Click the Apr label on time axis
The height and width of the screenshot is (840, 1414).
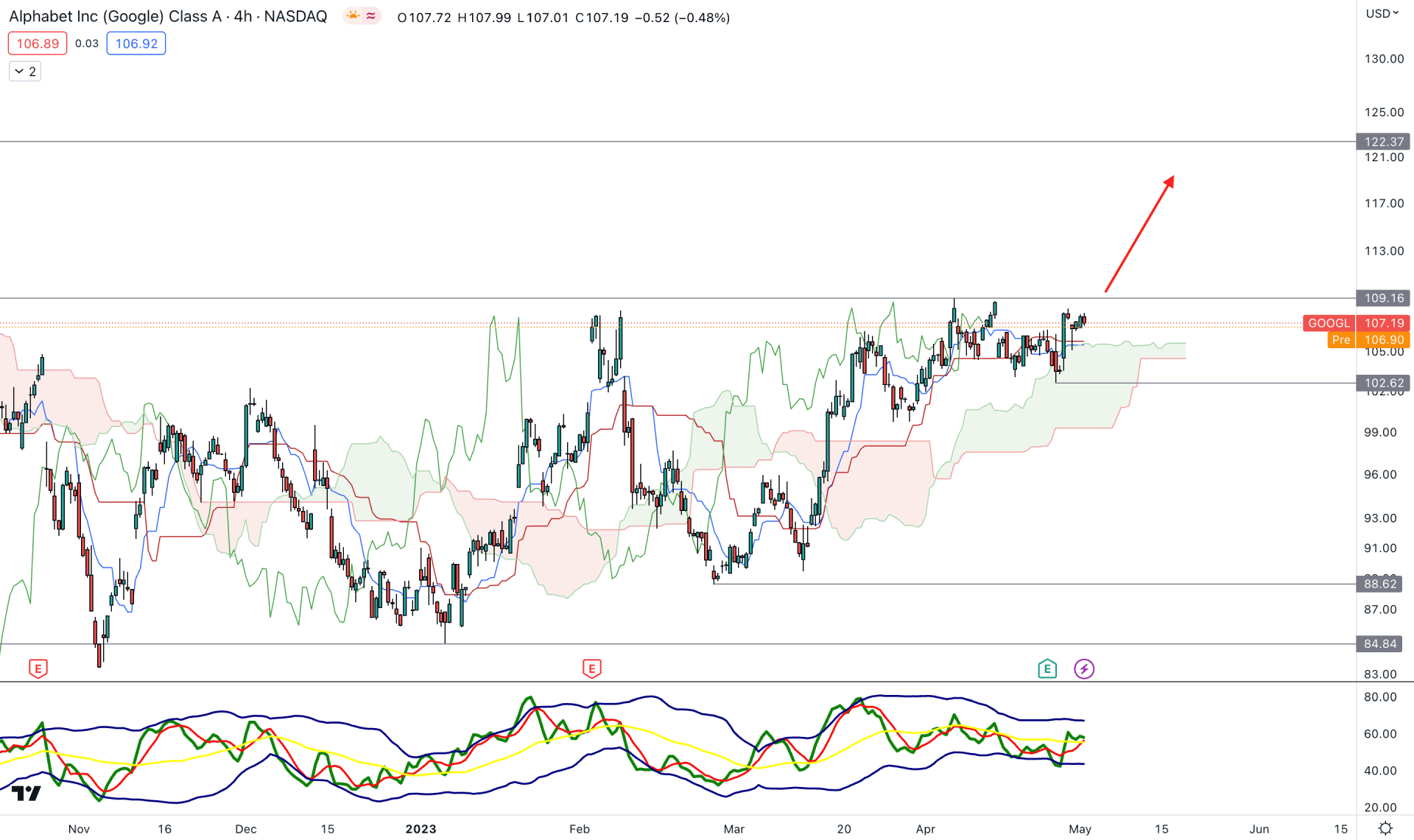pos(925,829)
